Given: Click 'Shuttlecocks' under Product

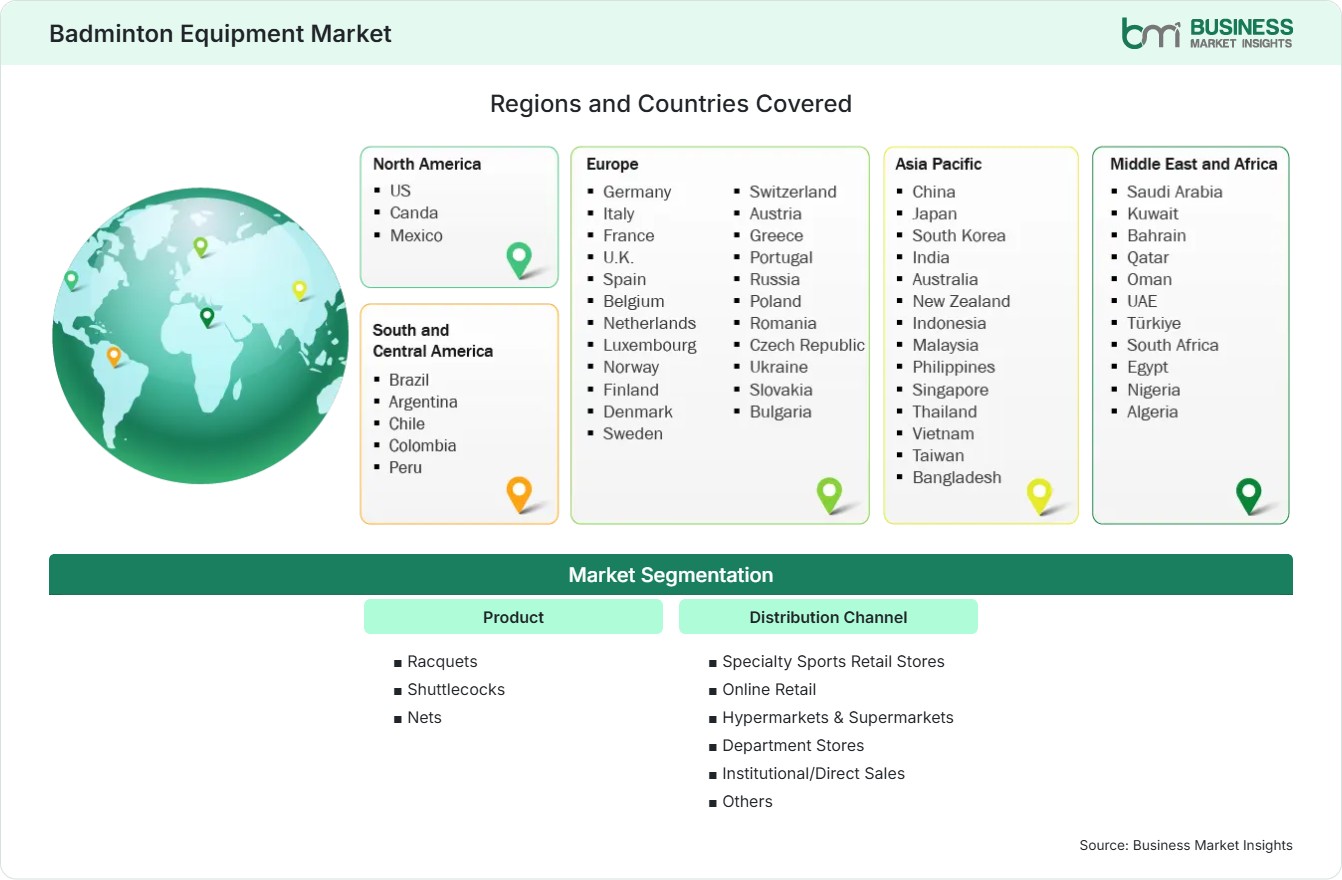Looking at the screenshot, I should point(456,690).
